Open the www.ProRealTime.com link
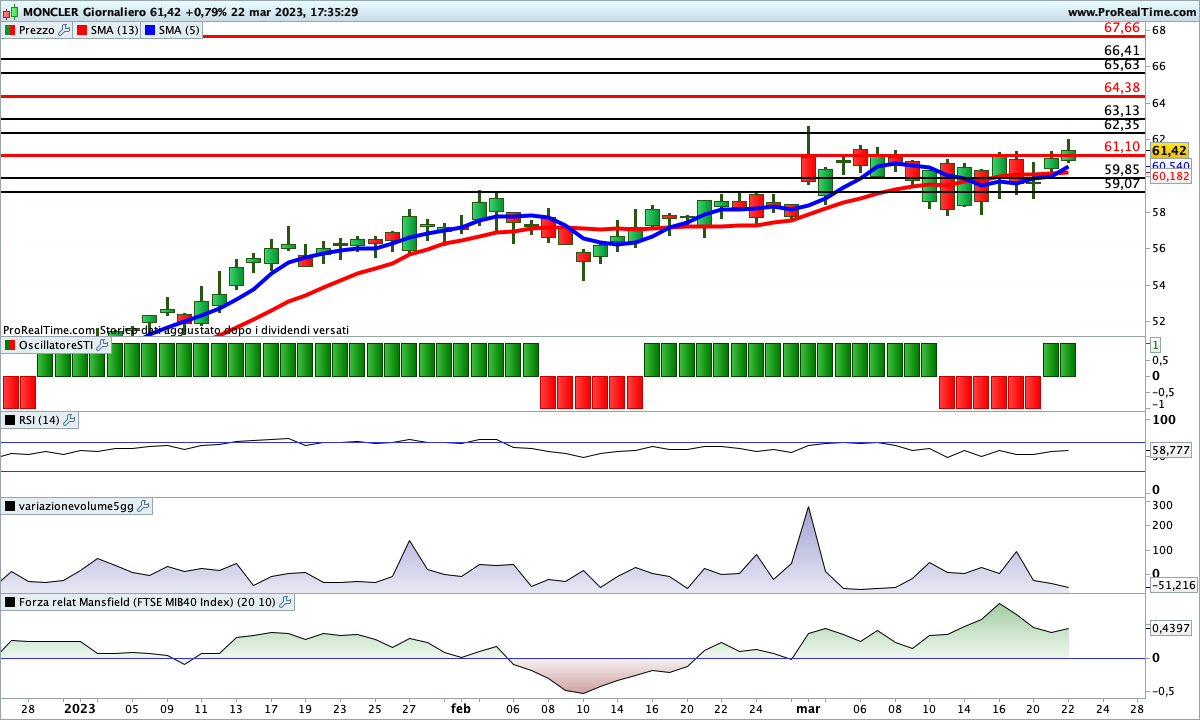 tap(1131, 12)
